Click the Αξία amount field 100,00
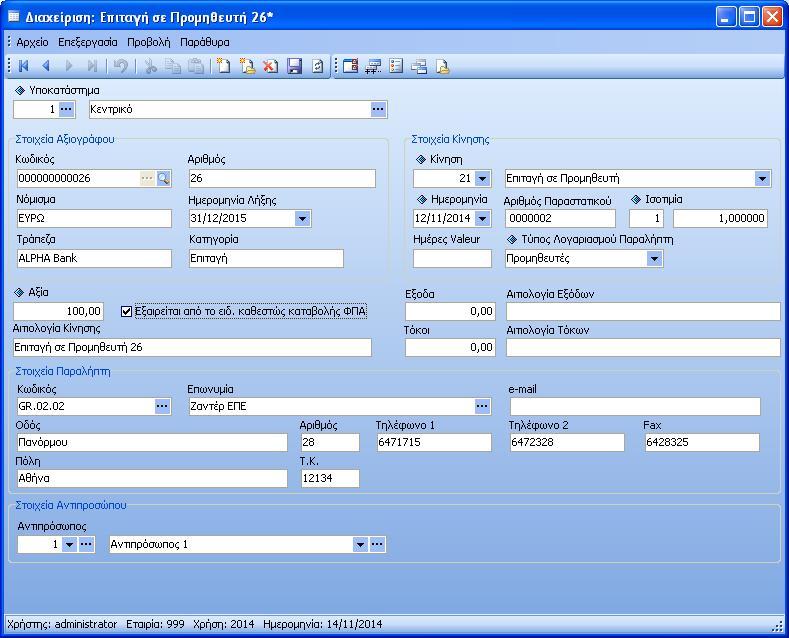Viewport: 789px width, 638px height. [x=58, y=311]
